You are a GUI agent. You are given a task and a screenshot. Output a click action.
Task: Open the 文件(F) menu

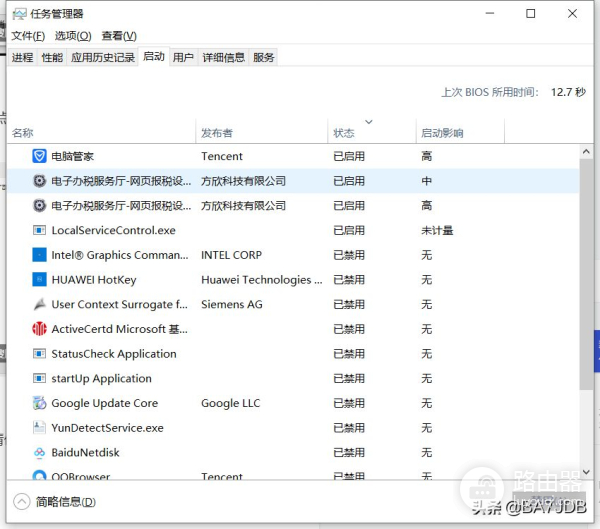(28, 36)
